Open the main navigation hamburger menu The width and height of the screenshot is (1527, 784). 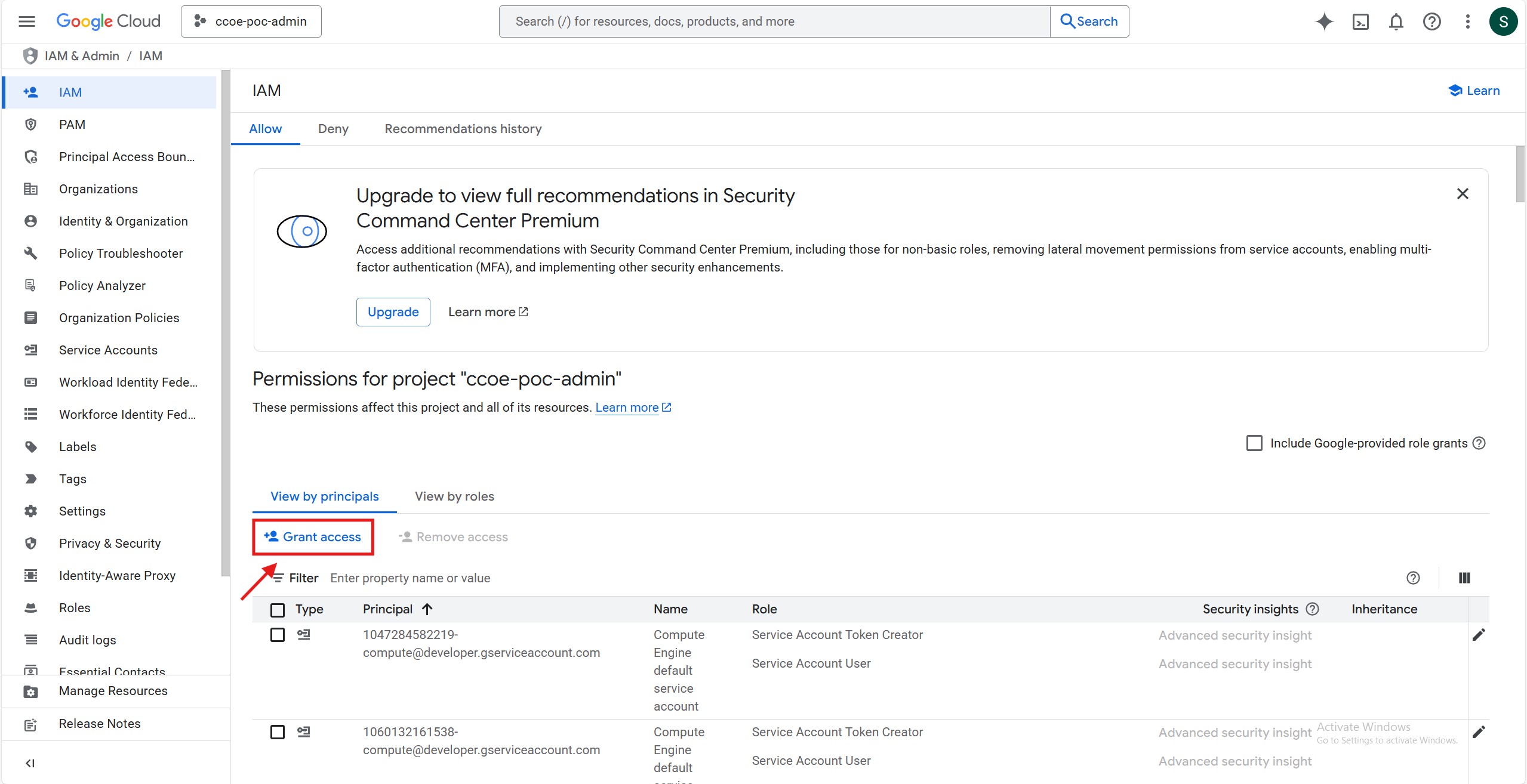tap(27, 21)
